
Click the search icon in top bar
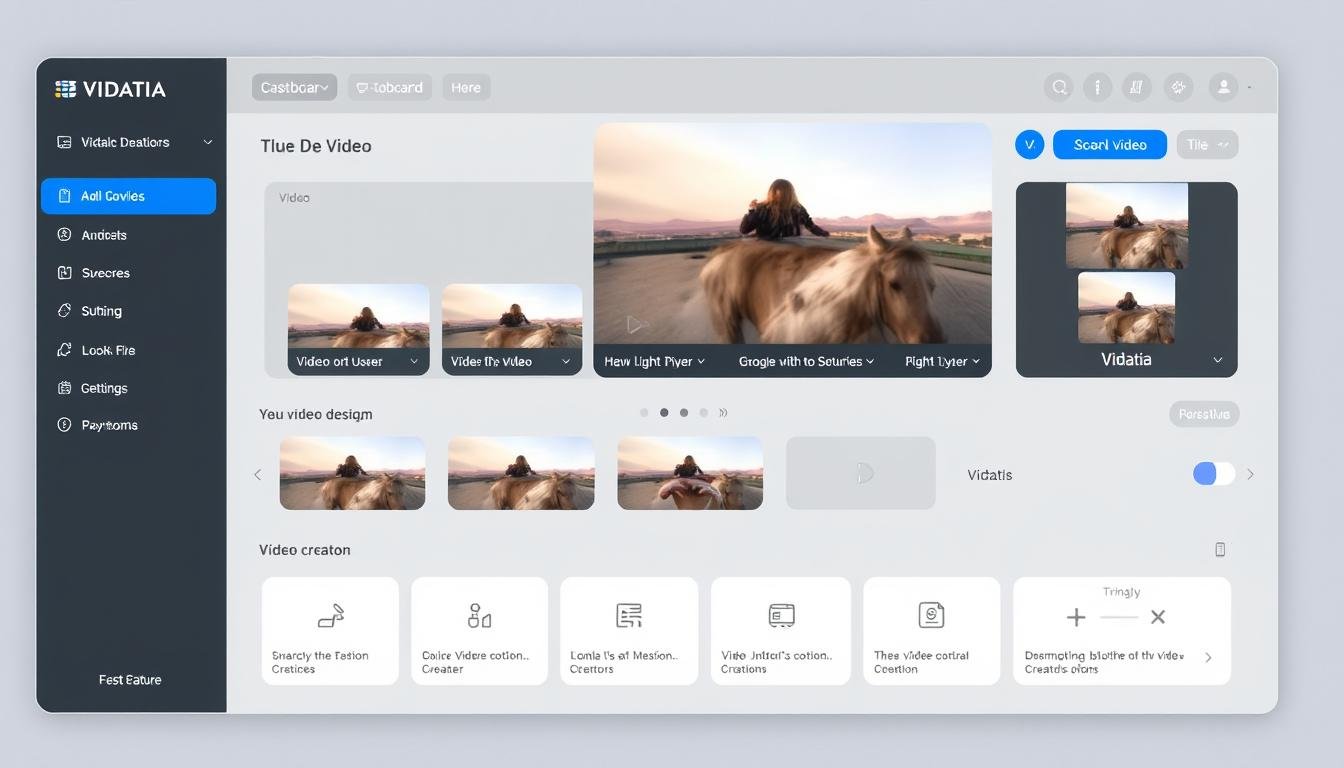pyautogui.click(x=1059, y=88)
